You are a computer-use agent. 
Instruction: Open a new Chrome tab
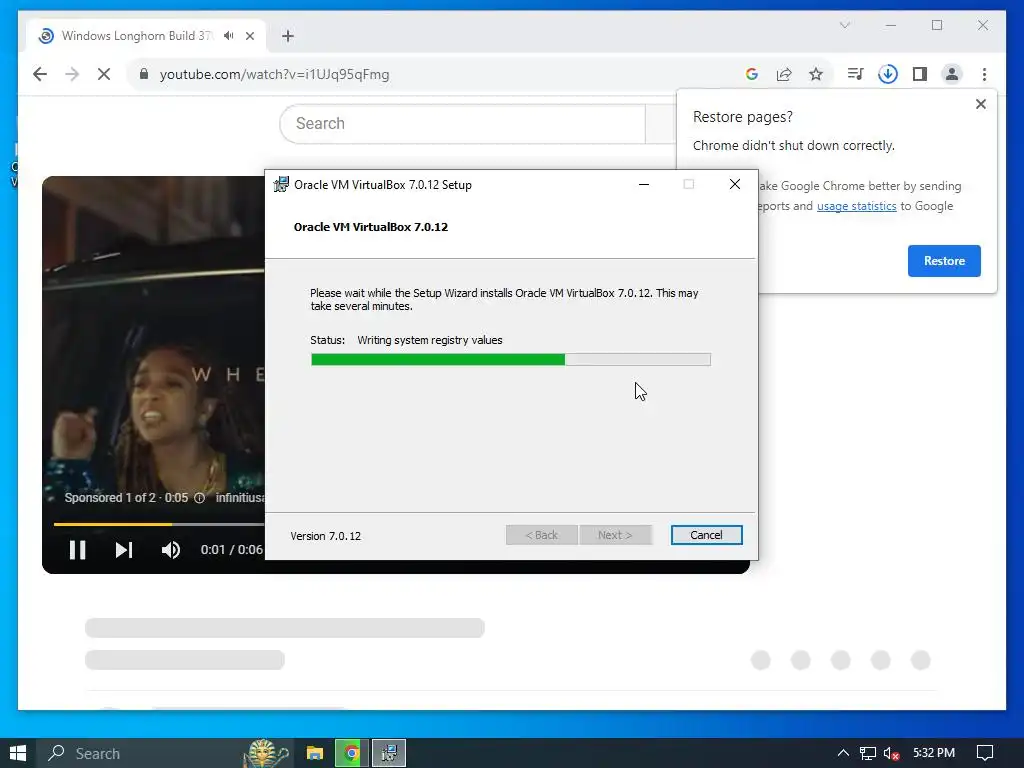(x=288, y=36)
